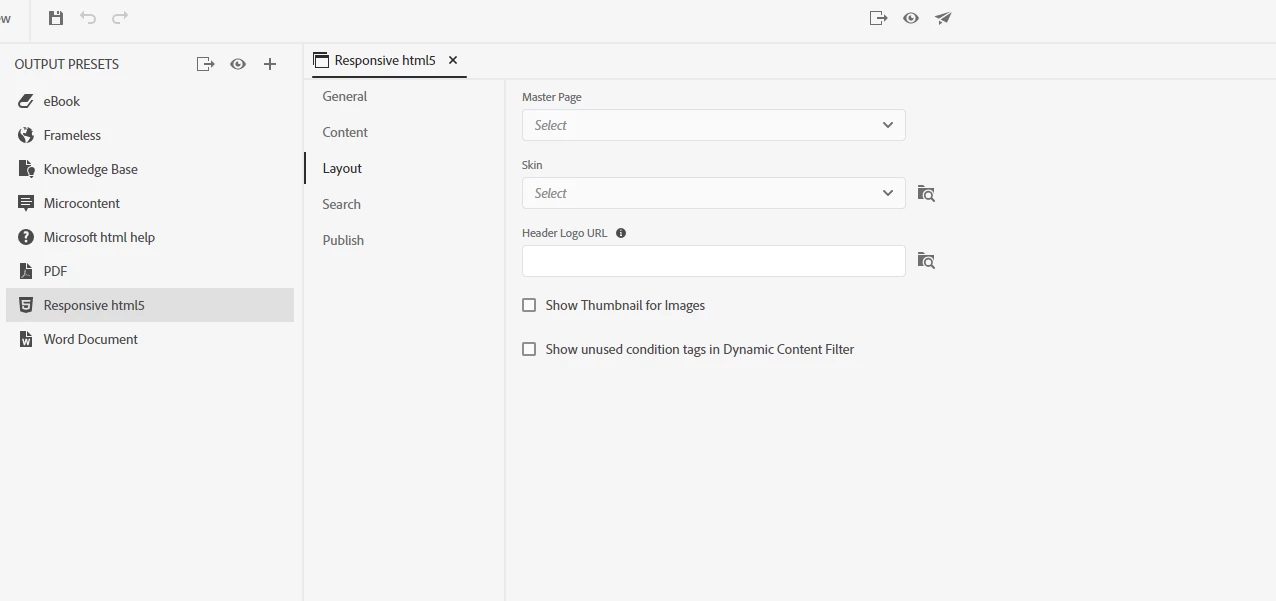The width and height of the screenshot is (1276, 601).
Task: Click the eye icon in Output Presets header
Action: click(238, 64)
